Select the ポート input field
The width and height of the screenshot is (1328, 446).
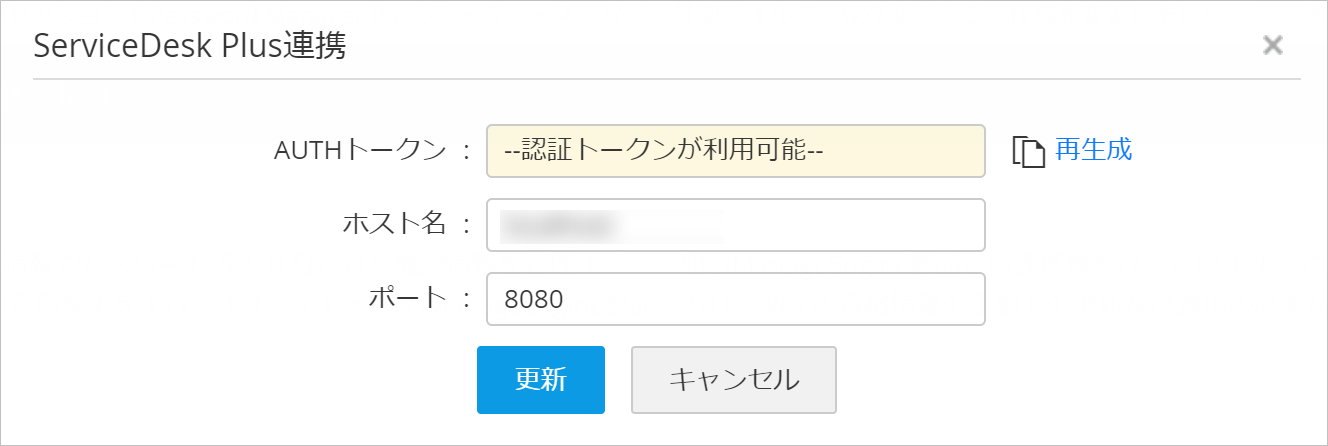[735, 299]
